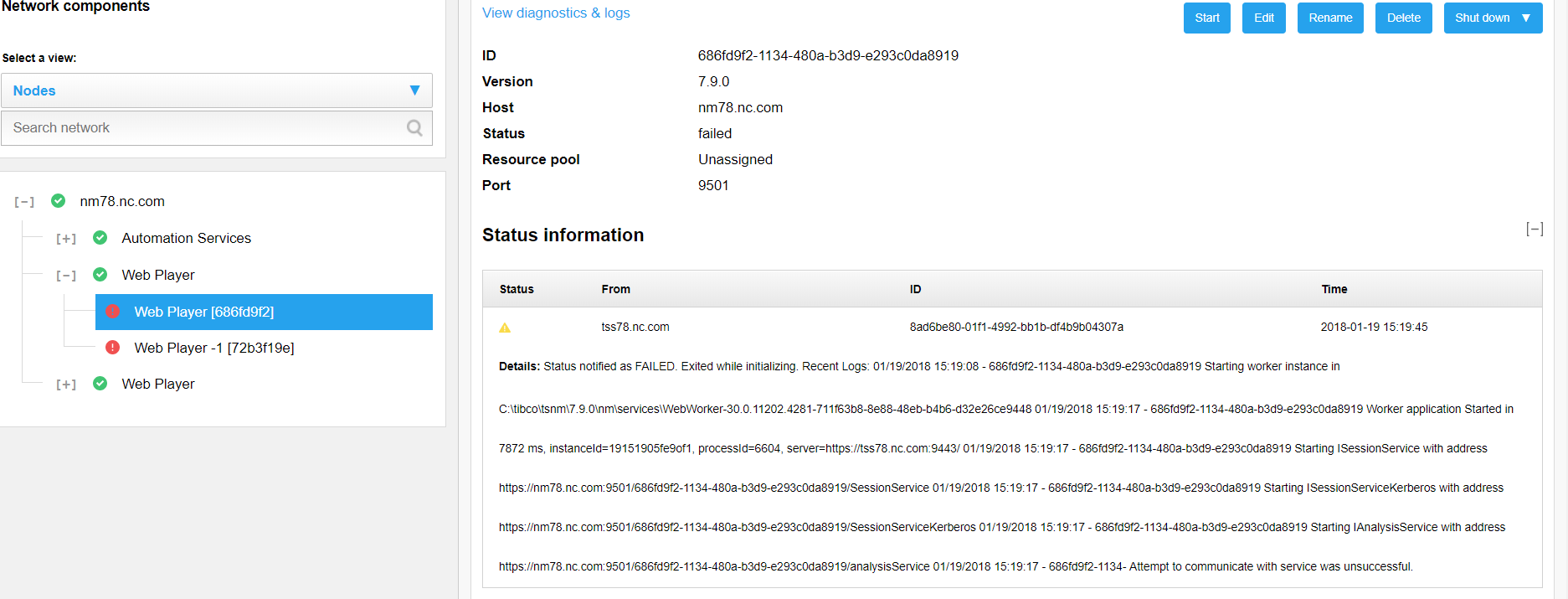The width and height of the screenshot is (1568, 599).
Task: Click the Status information heading
Action: pyautogui.click(x=563, y=235)
